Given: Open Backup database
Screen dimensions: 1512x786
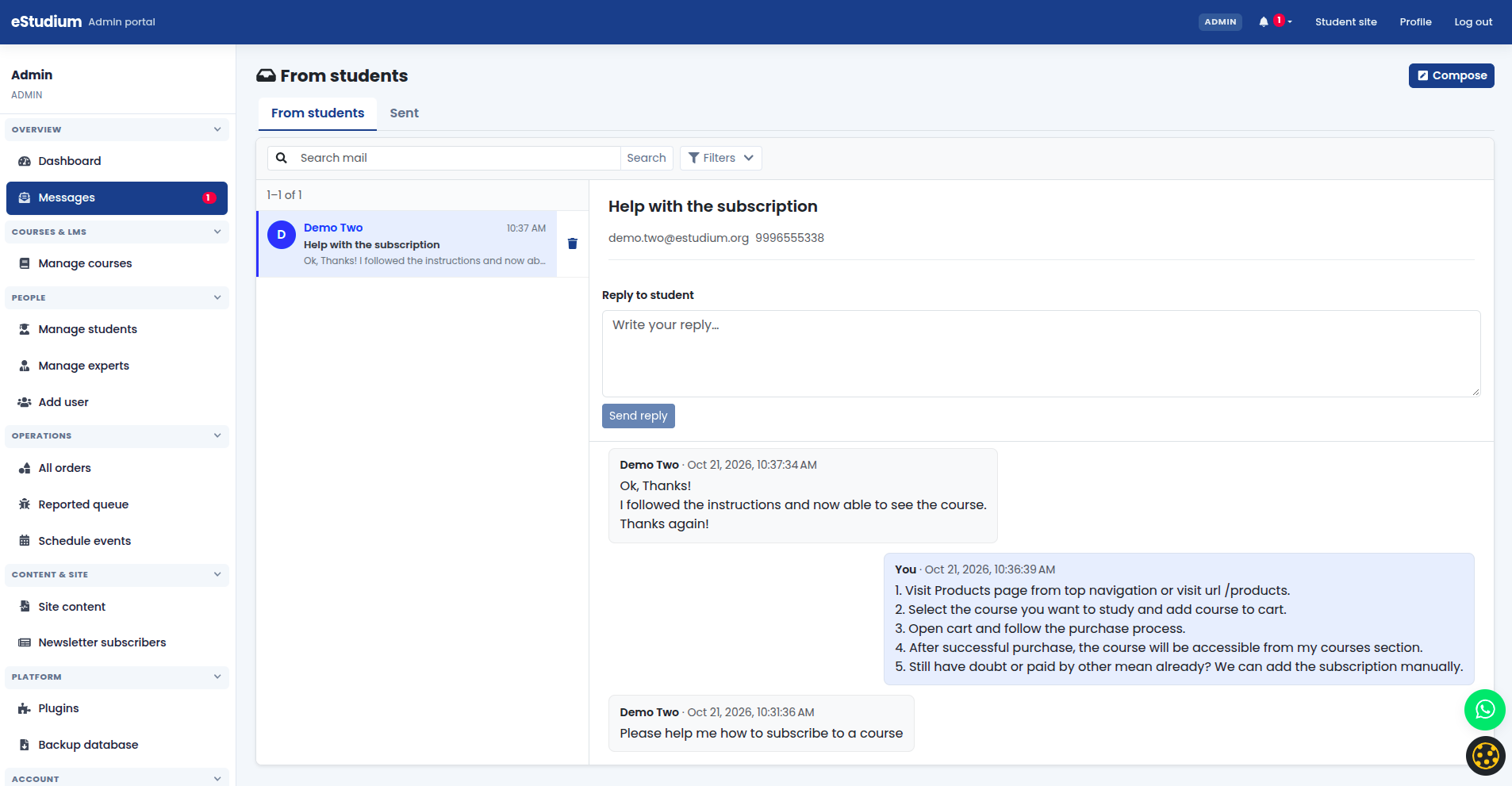Looking at the screenshot, I should (x=117, y=745).
